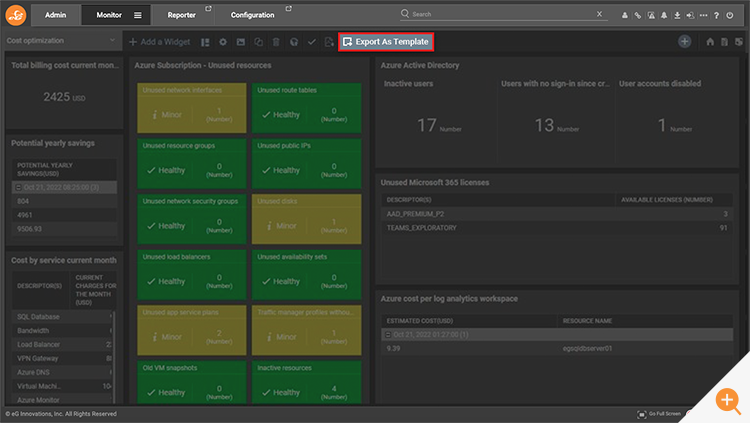Clear the search box with X
750x423 pixels.
[x=599, y=14]
